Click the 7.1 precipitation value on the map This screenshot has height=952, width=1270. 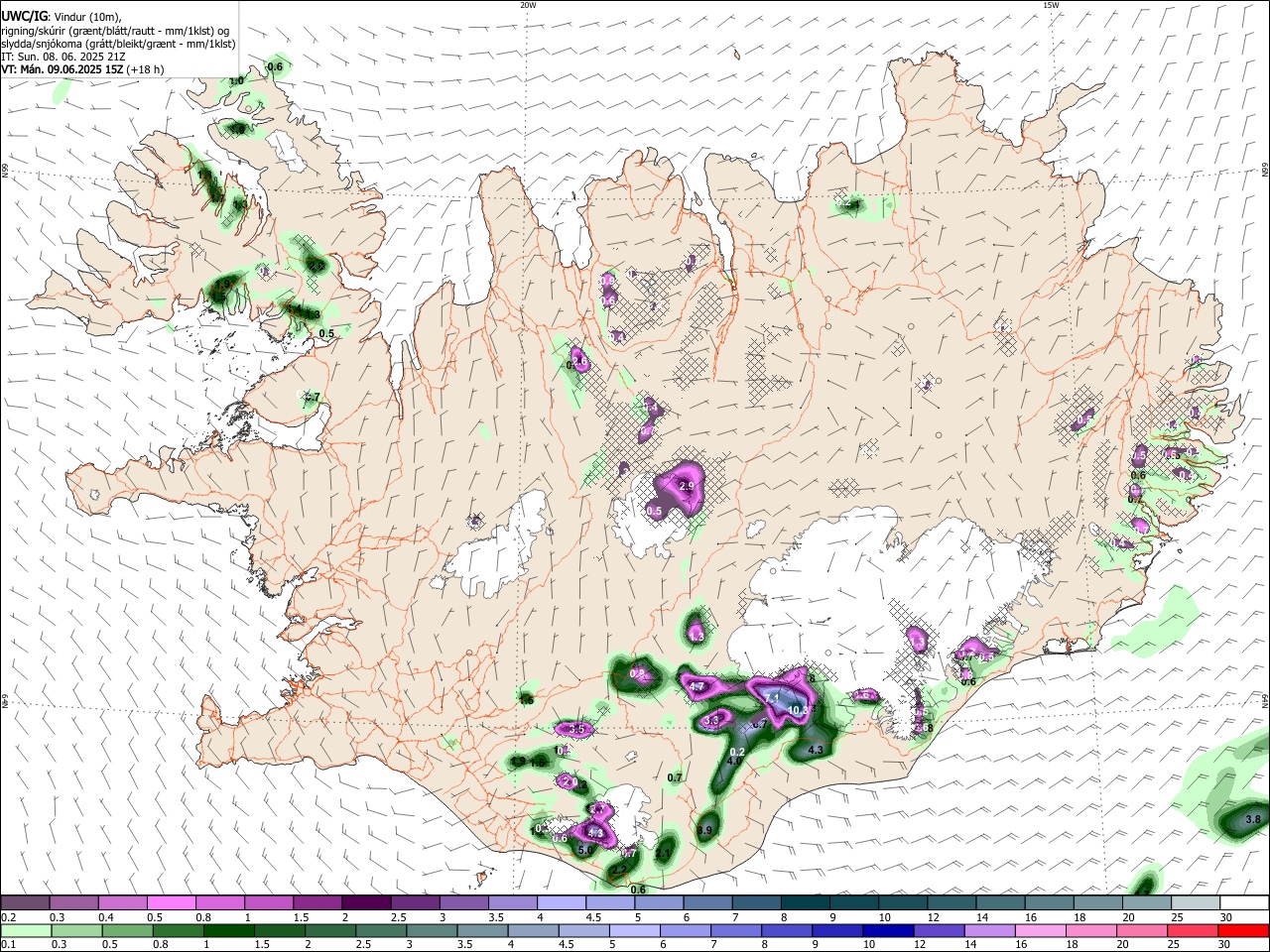pos(774,699)
